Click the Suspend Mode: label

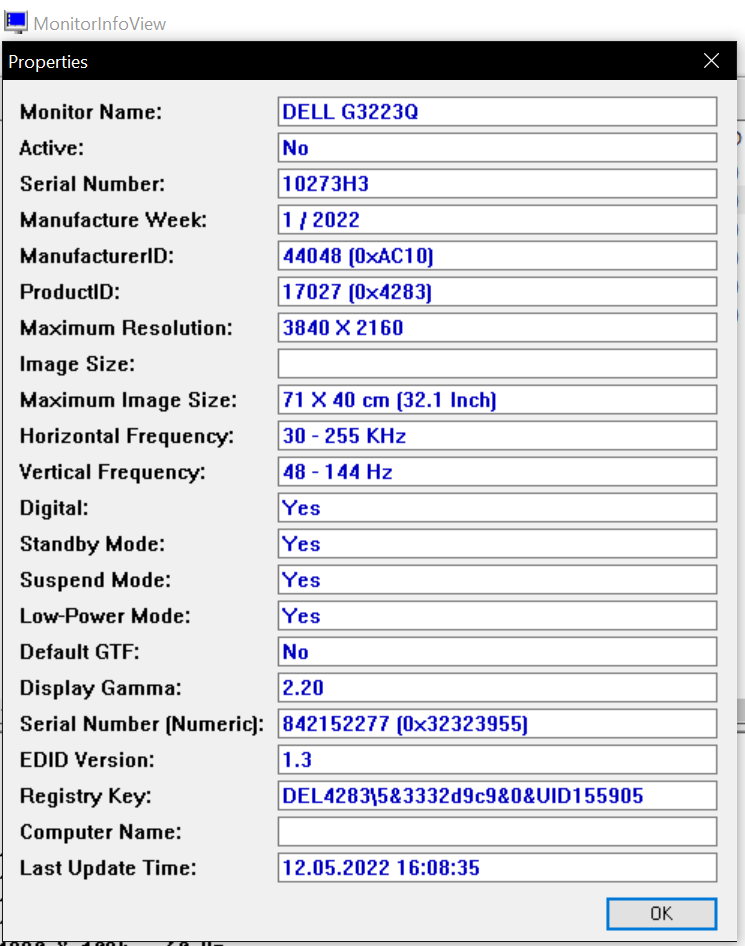pyautogui.click(x=95, y=580)
